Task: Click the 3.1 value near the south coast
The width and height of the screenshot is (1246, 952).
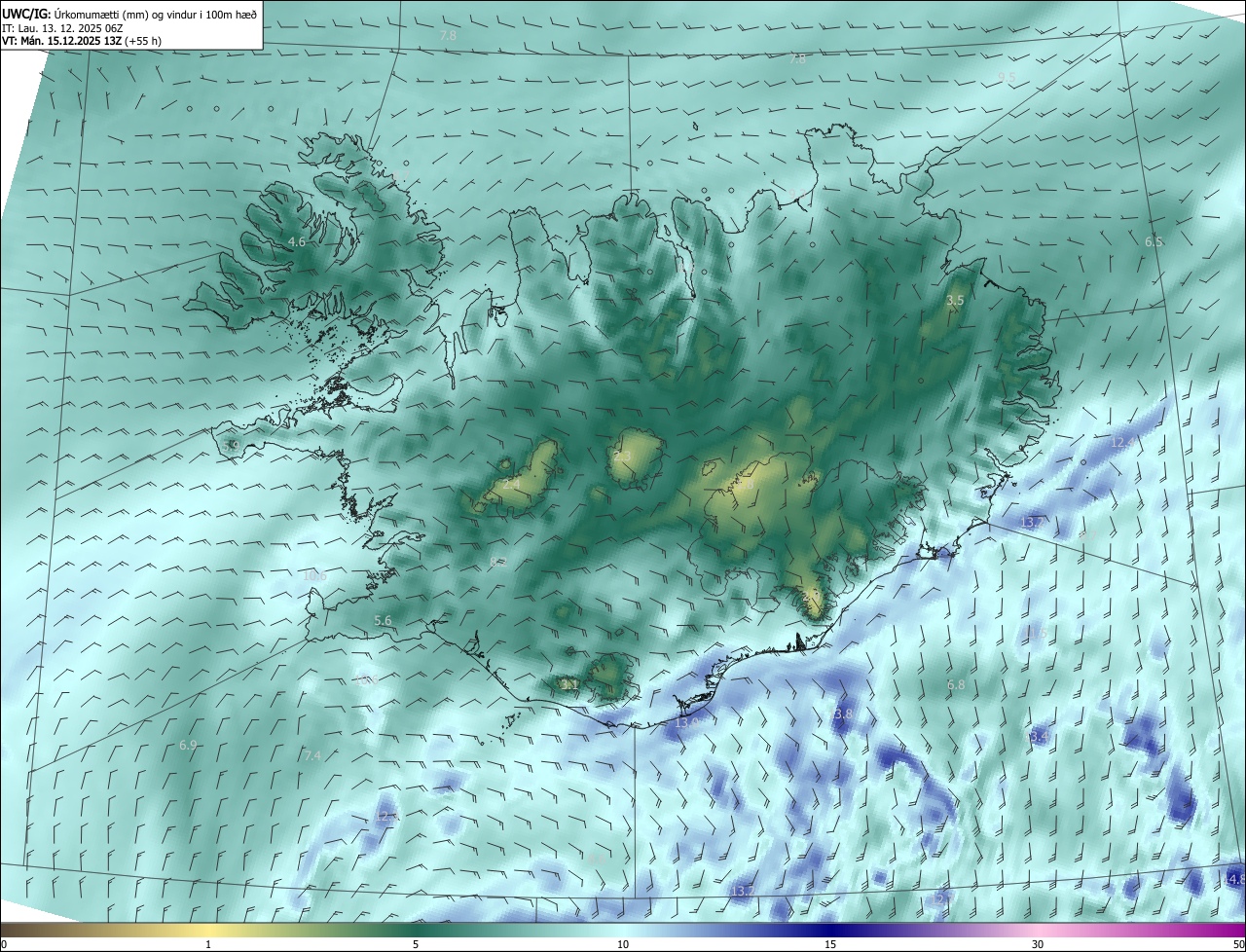Action: tap(569, 685)
